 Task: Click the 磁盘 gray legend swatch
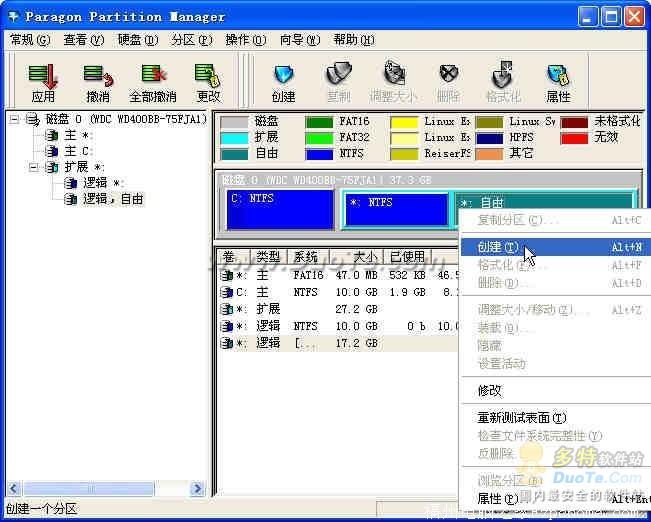coord(234,123)
